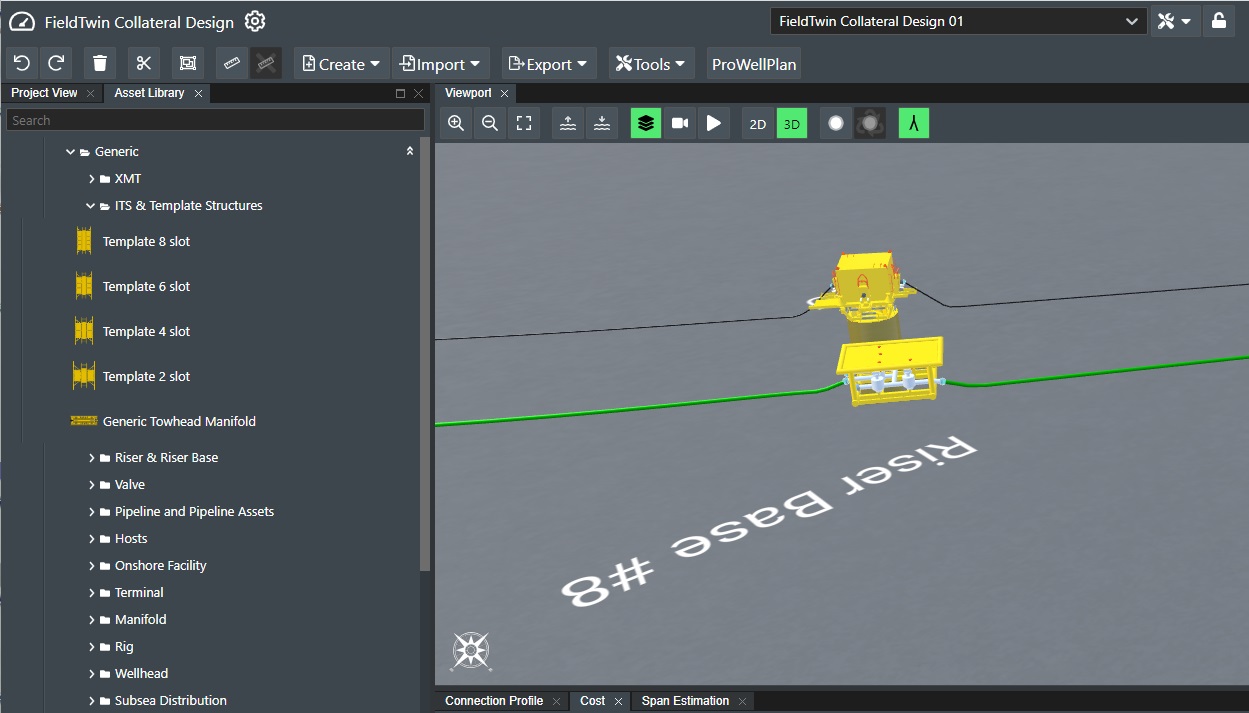
Task: Open the Cost tab
Action: click(593, 701)
